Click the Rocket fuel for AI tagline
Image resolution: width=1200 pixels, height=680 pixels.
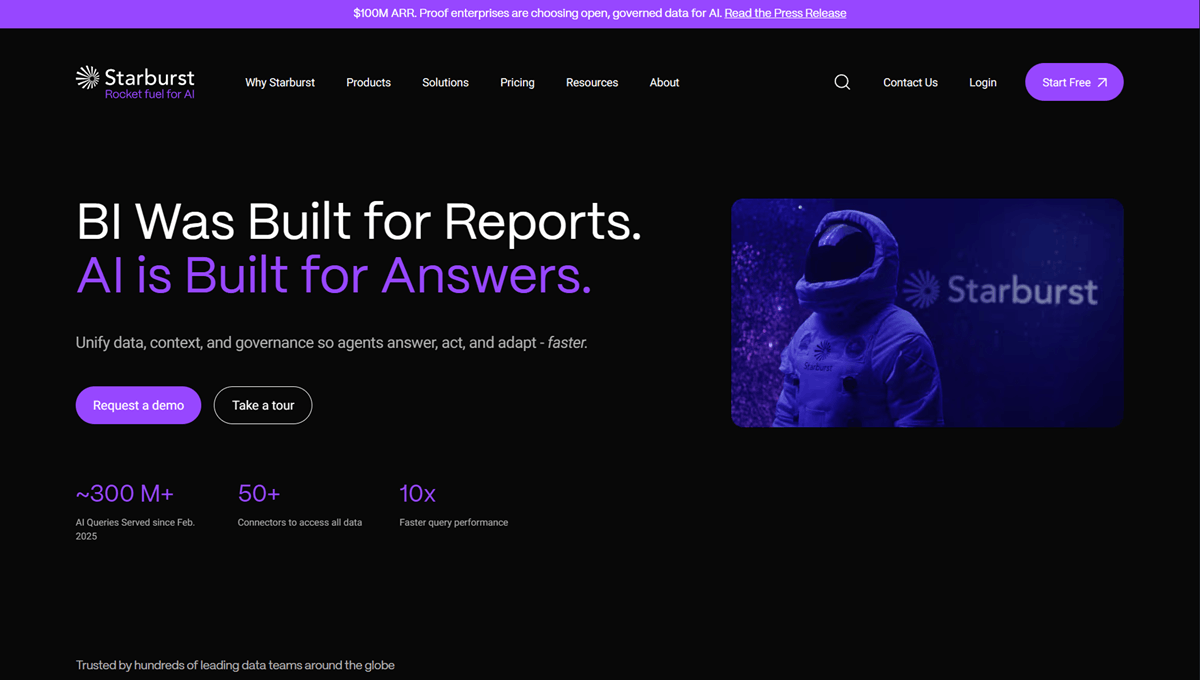click(150, 94)
